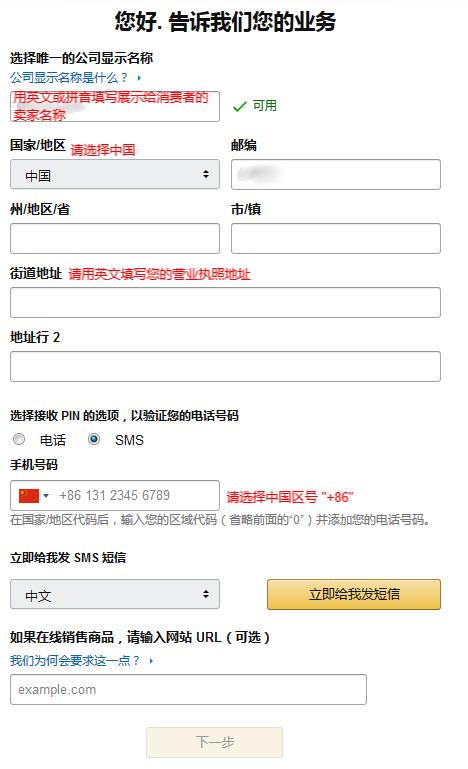The image size is (468, 769).
Task: Click the green 可用 checkmark icon
Action: pyautogui.click(x=239, y=106)
